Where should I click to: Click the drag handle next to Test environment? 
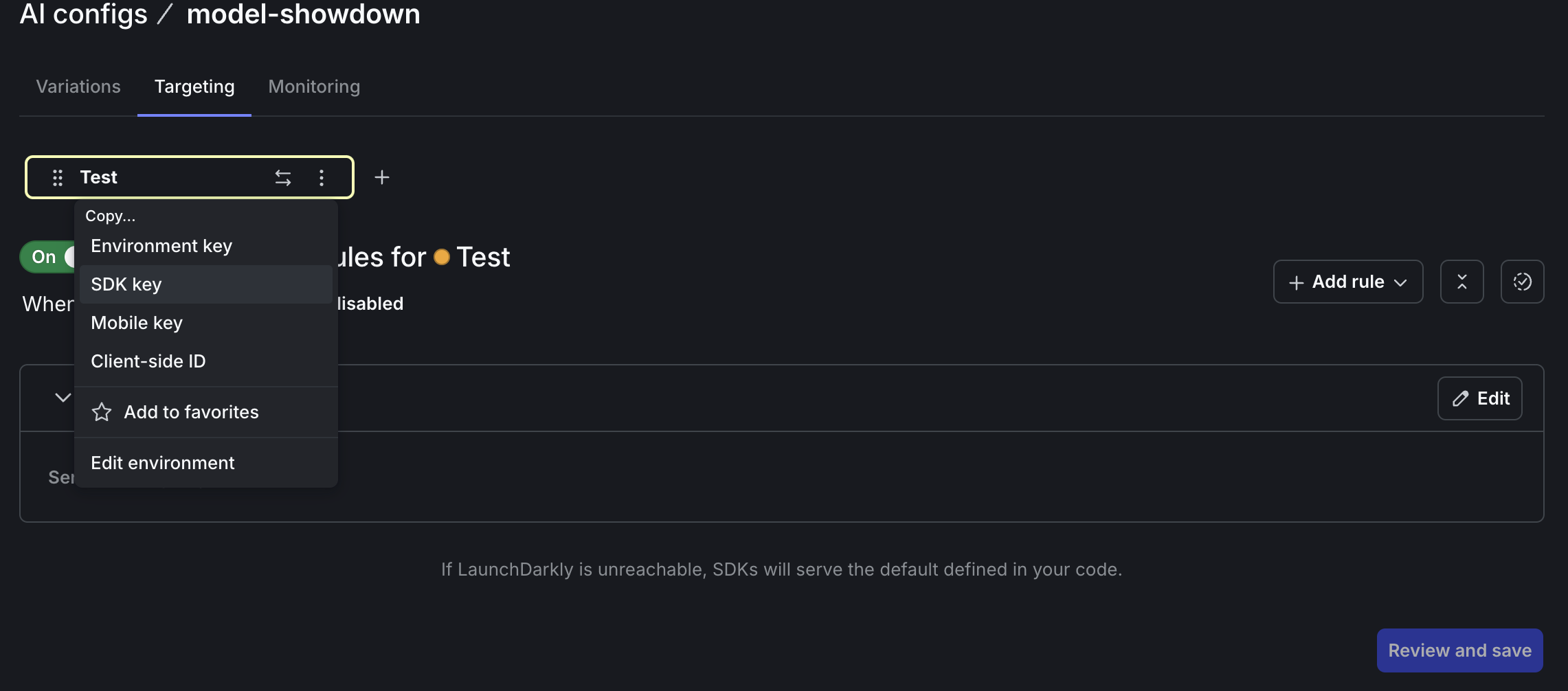(58, 177)
